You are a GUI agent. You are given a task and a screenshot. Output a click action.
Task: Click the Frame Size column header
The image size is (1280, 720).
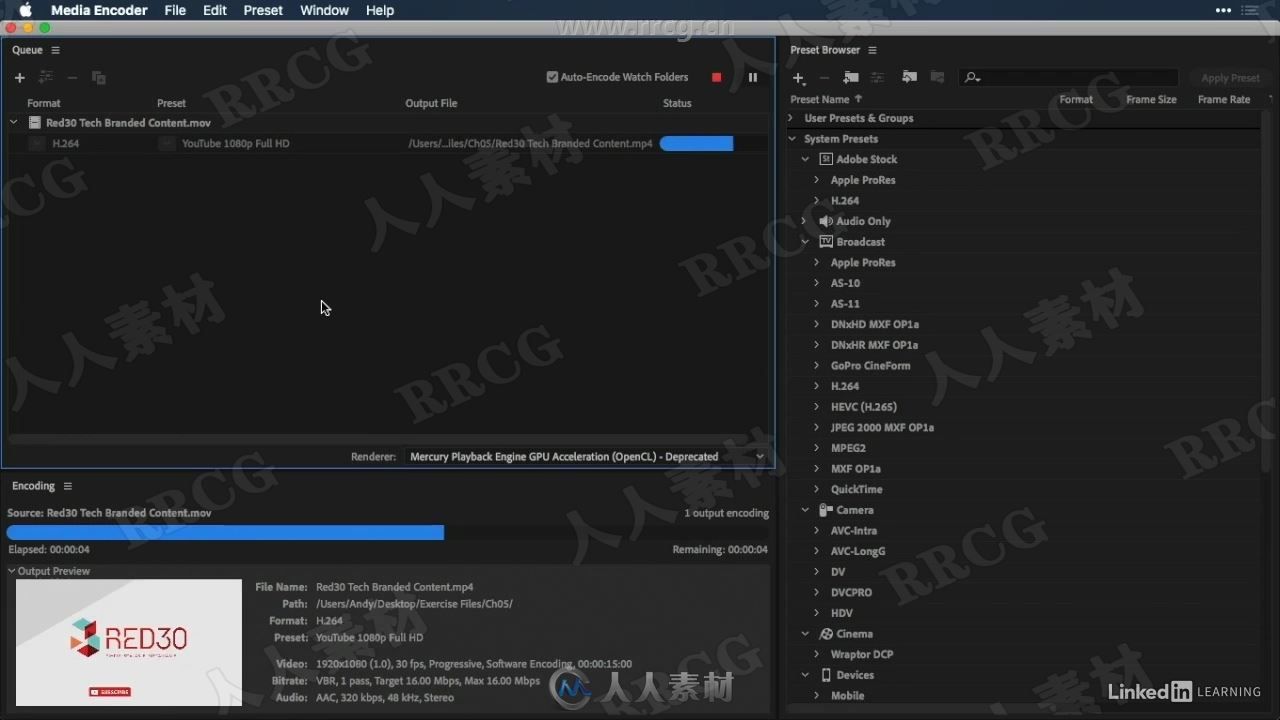point(1151,100)
